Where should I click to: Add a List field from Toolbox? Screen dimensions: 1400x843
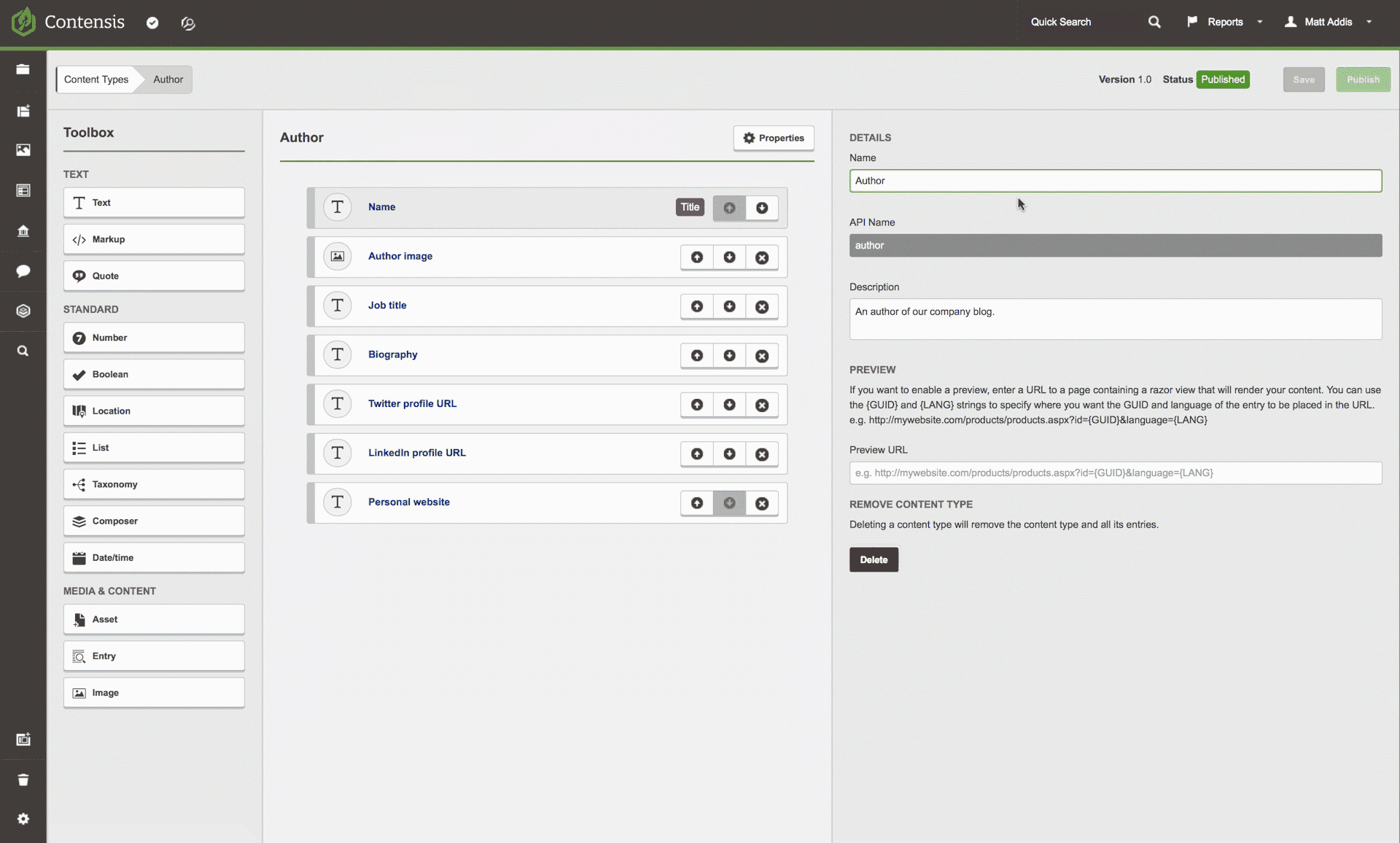tap(154, 448)
